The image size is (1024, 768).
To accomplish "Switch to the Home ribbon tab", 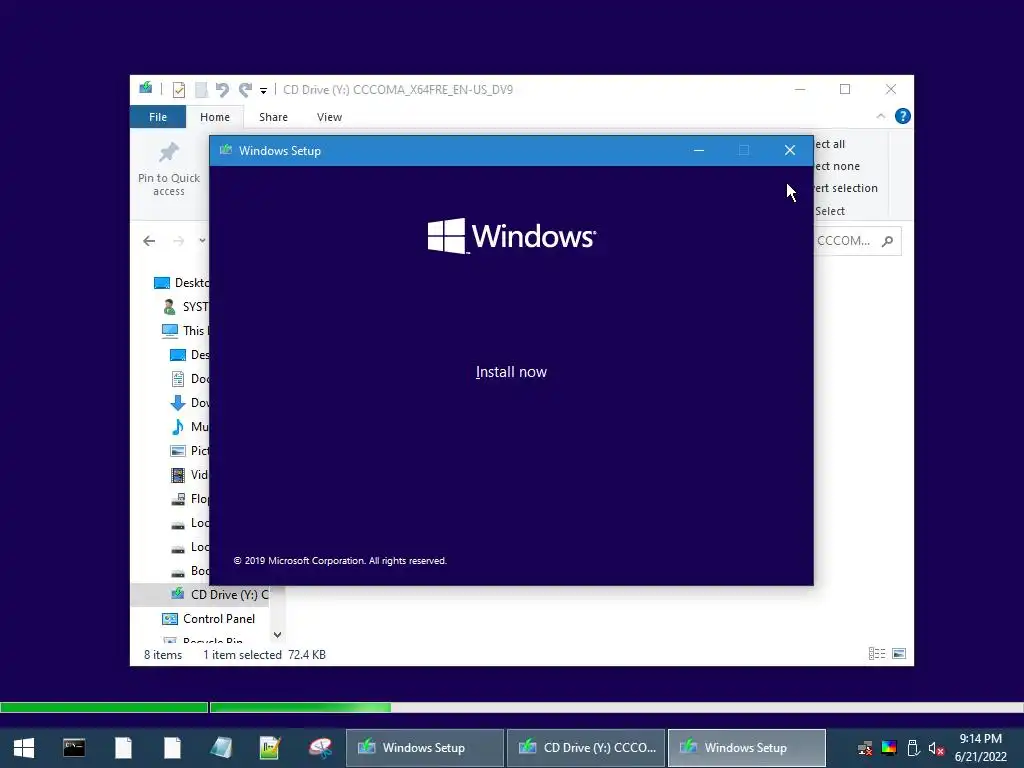I will click(215, 117).
